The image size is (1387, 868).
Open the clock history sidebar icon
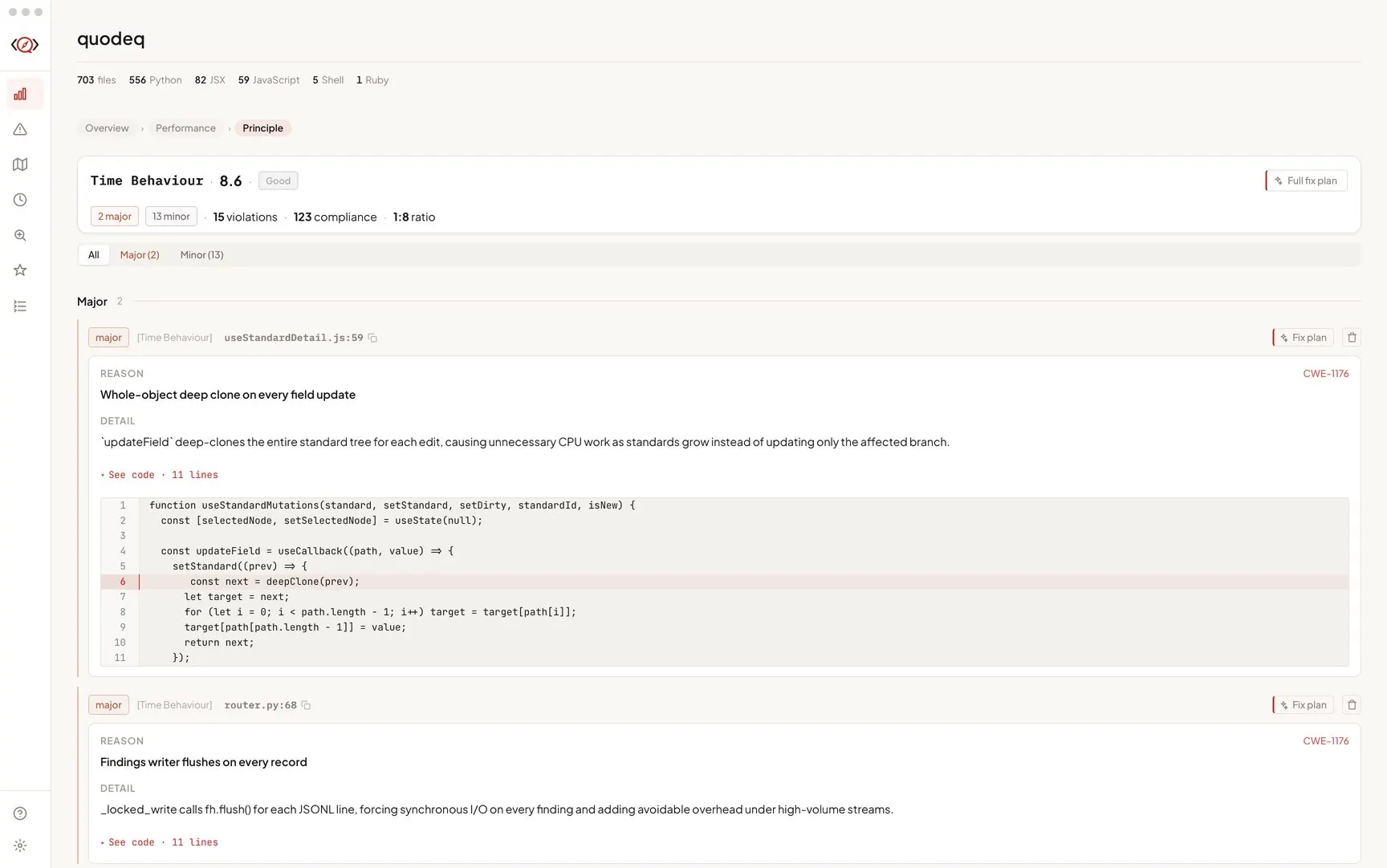click(x=20, y=200)
